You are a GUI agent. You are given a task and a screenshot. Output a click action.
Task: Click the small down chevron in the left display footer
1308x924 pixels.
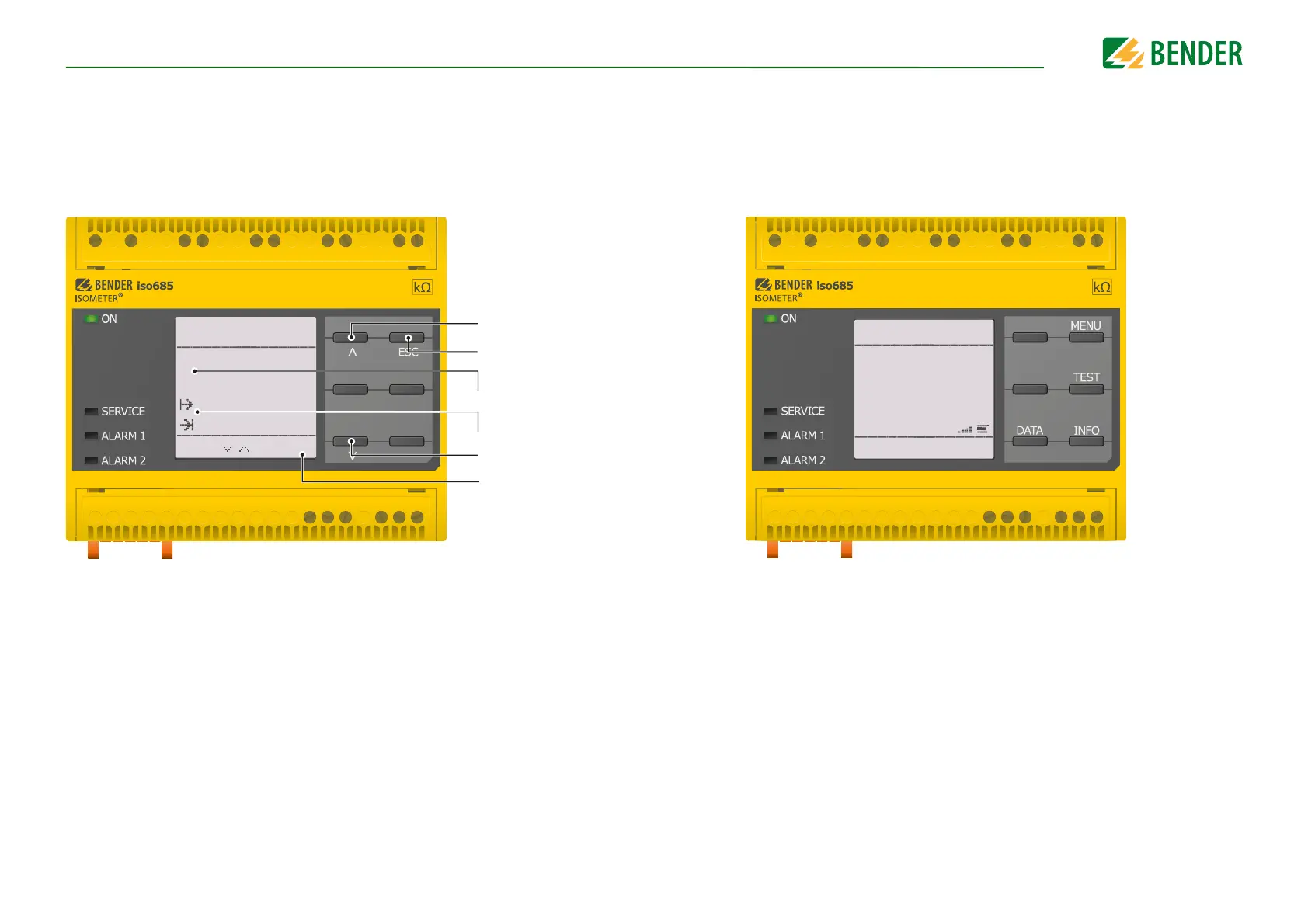coord(227,449)
